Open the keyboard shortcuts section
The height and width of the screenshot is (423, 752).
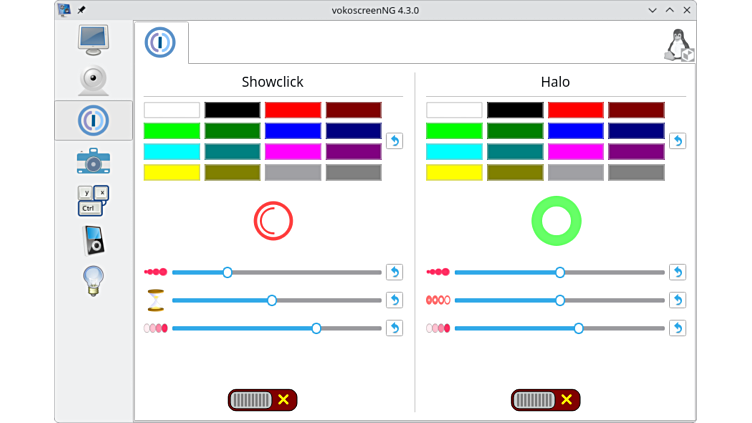93,200
